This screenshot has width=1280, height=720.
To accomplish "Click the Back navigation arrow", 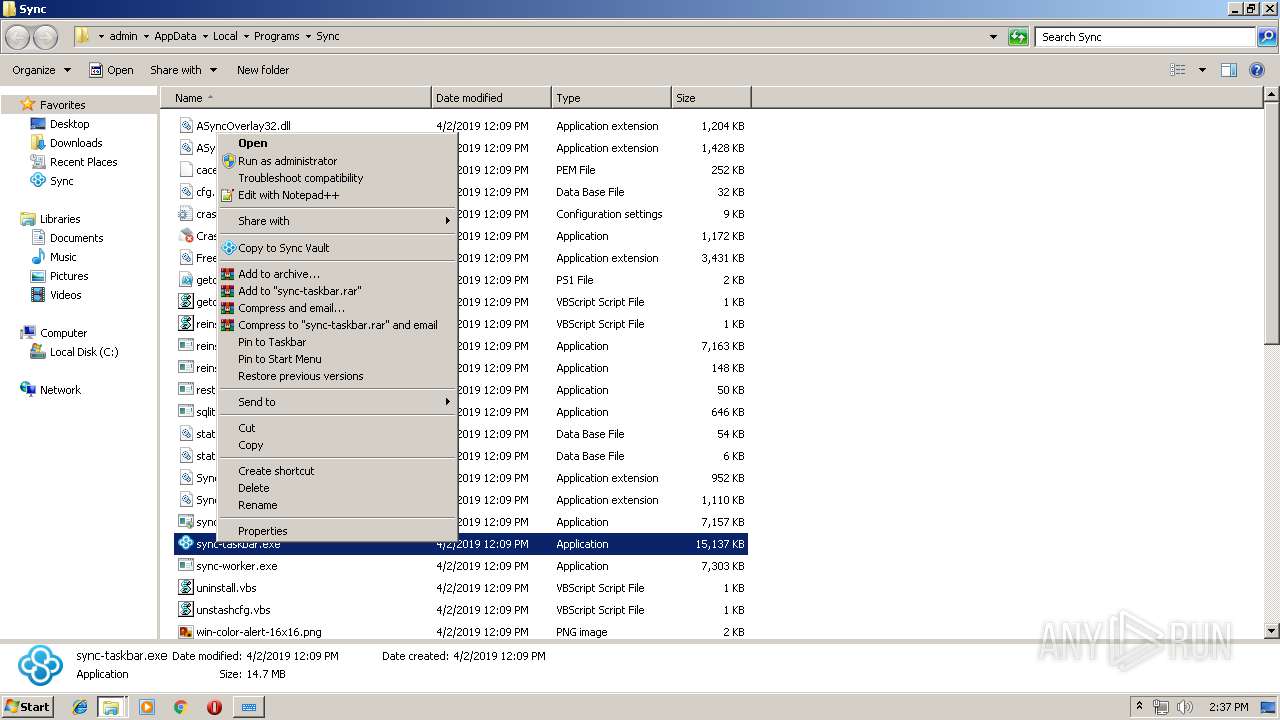I will tap(18, 37).
